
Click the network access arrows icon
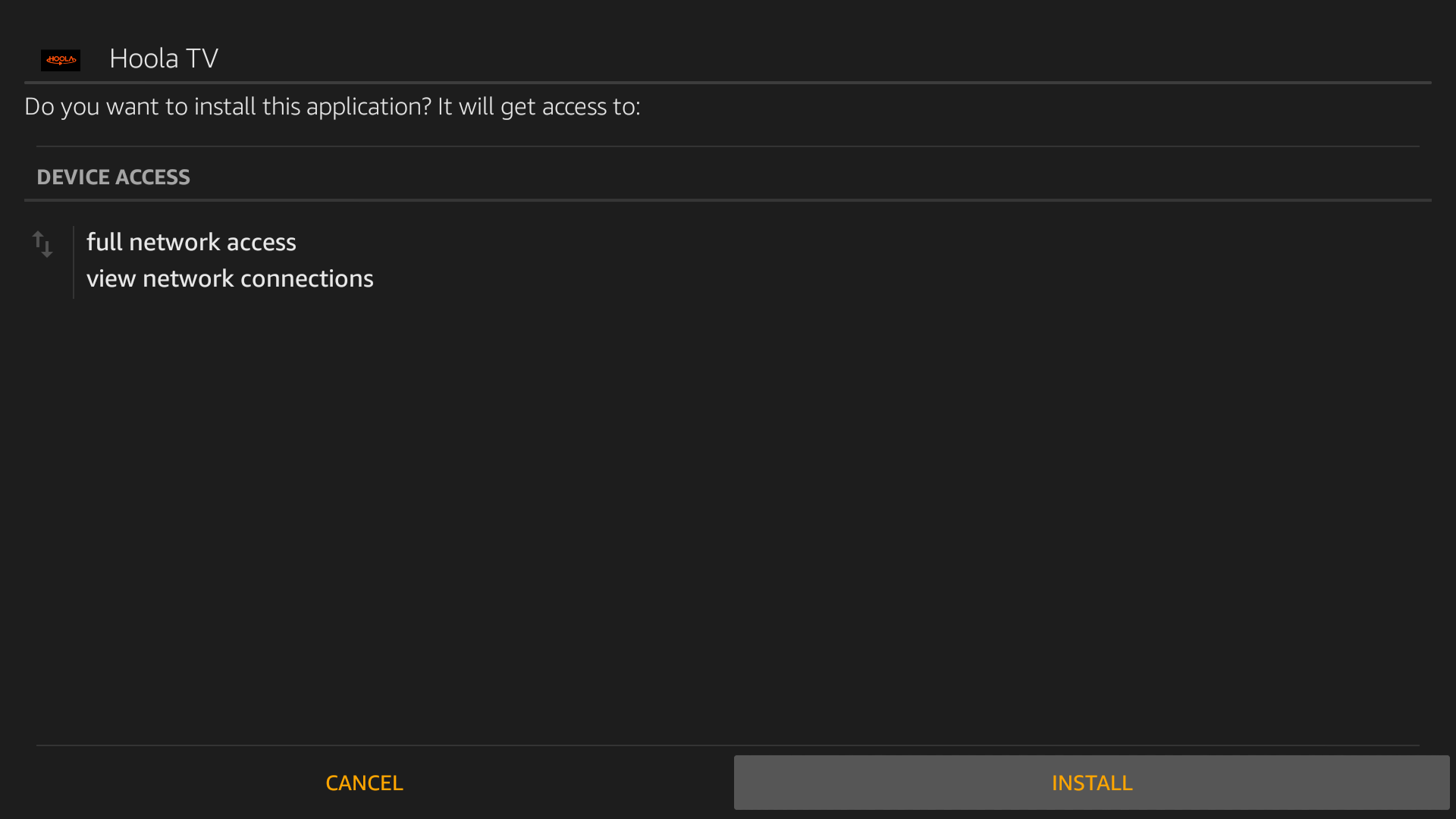coord(42,244)
